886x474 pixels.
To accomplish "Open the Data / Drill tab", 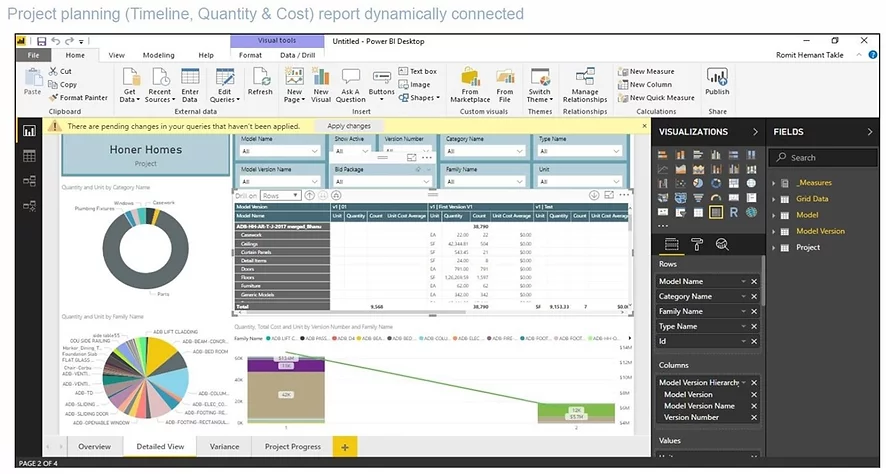I will coord(297,55).
